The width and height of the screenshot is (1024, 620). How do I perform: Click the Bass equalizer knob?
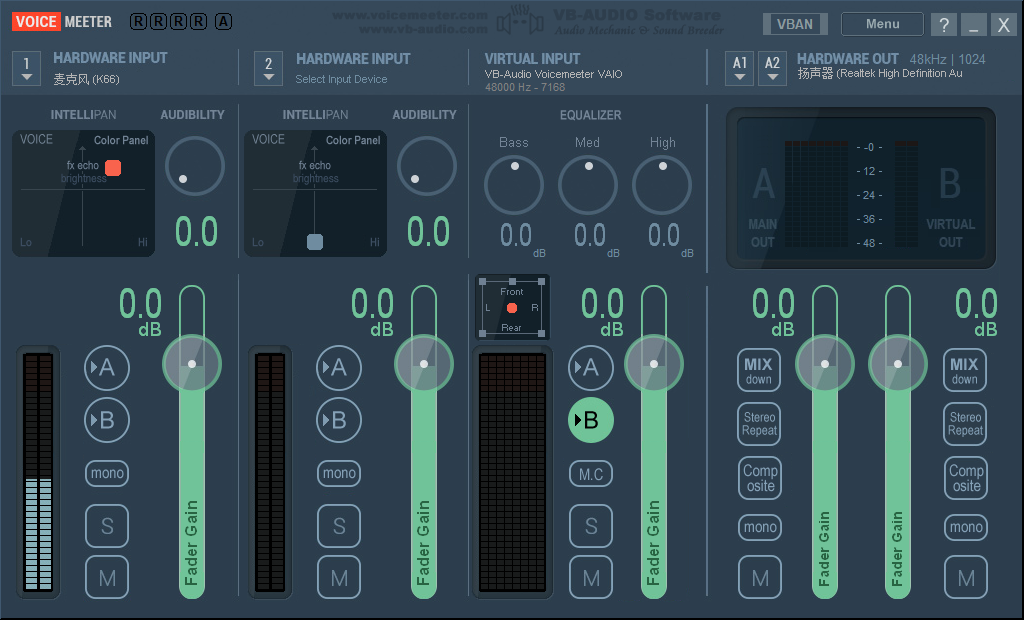point(514,186)
